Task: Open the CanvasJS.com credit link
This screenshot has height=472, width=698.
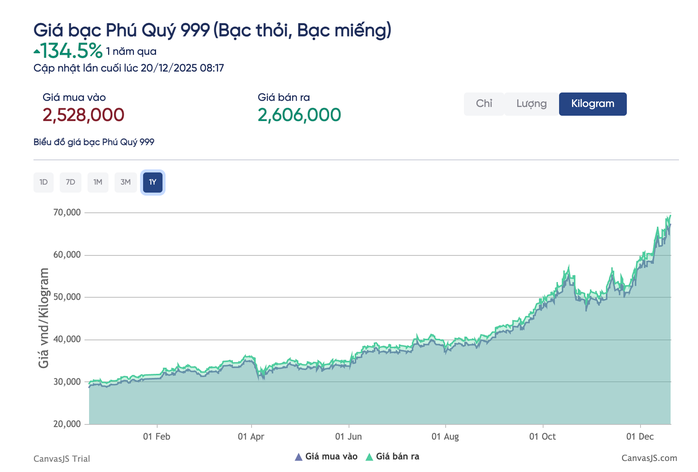Action: [650, 458]
